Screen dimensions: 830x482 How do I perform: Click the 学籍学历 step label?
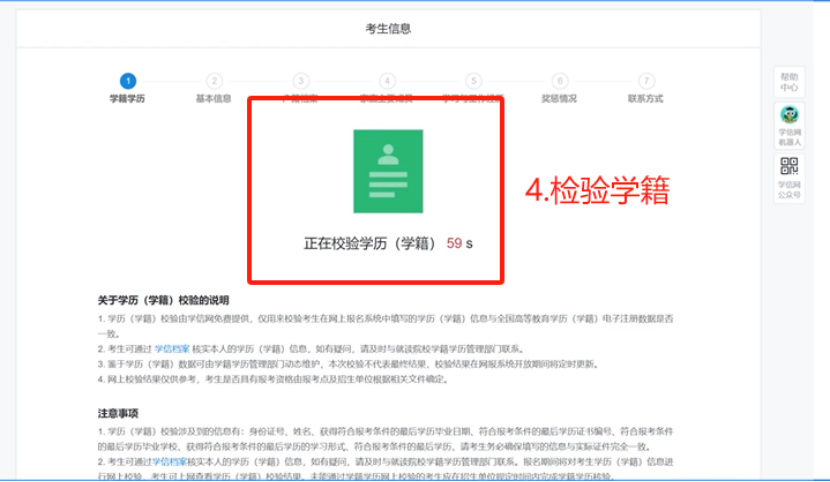tap(127, 99)
